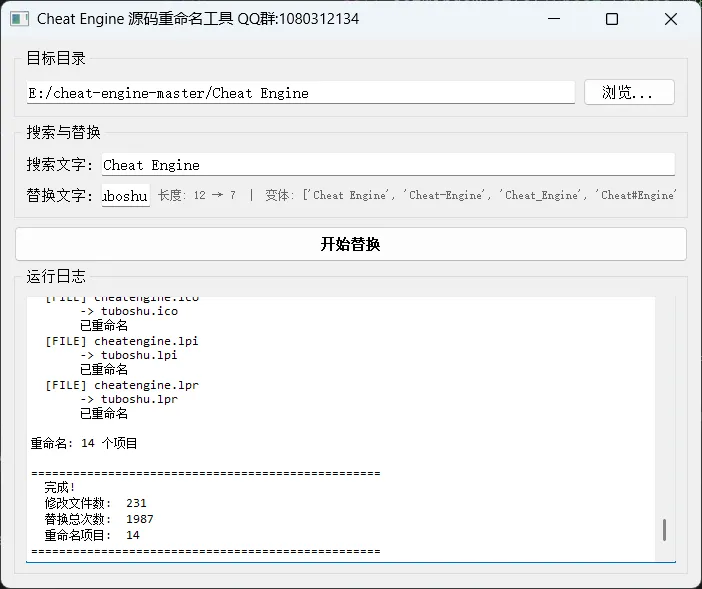Click the '长度: 12 → 7' info text
This screenshot has width=702, height=589.
pos(197,195)
